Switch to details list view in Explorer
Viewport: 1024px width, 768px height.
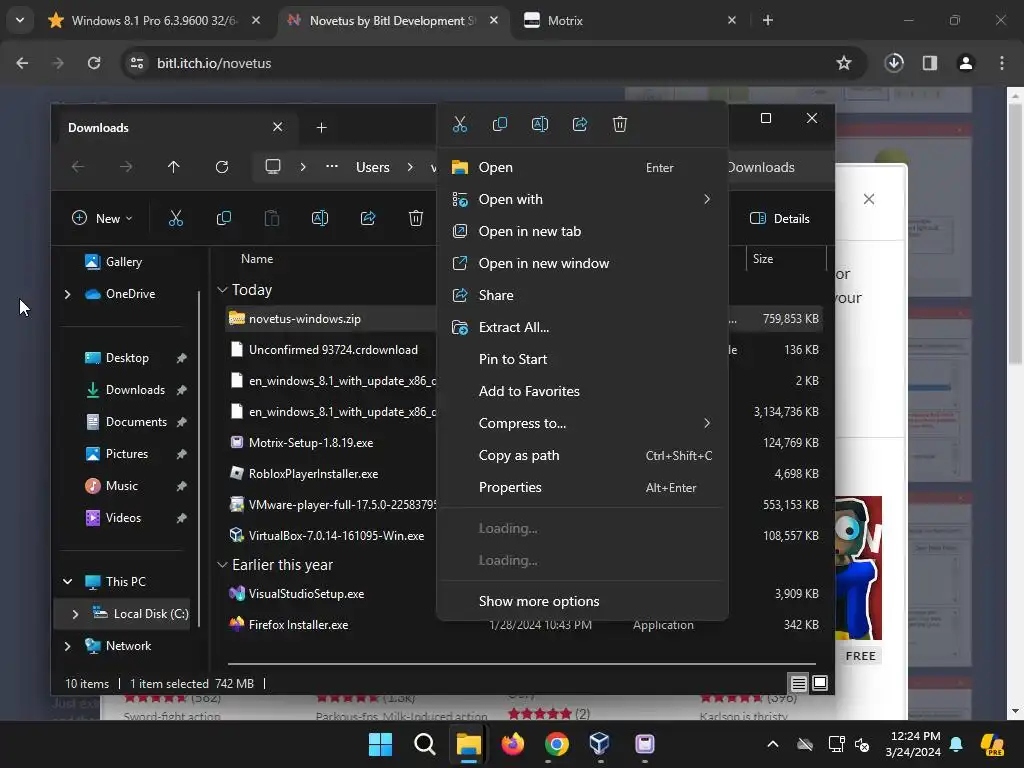point(798,683)
